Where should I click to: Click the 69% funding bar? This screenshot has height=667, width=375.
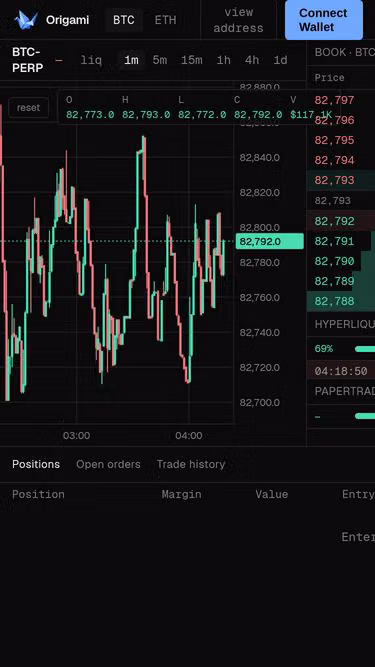point(365,349)
